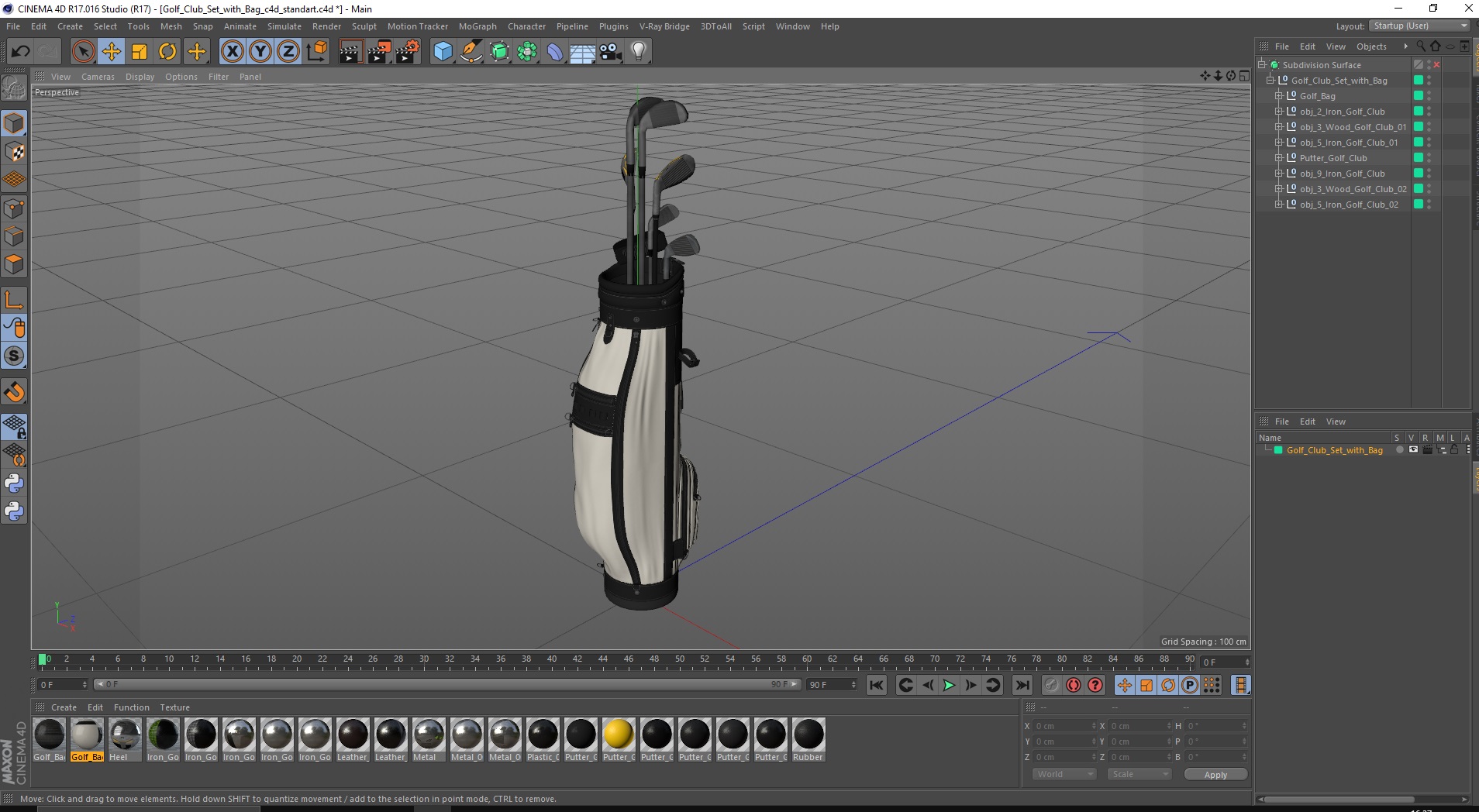Toggle layer lock for Golf_Club_Set_with_Bag
1479x812 pixels.
pos(1454,450)
